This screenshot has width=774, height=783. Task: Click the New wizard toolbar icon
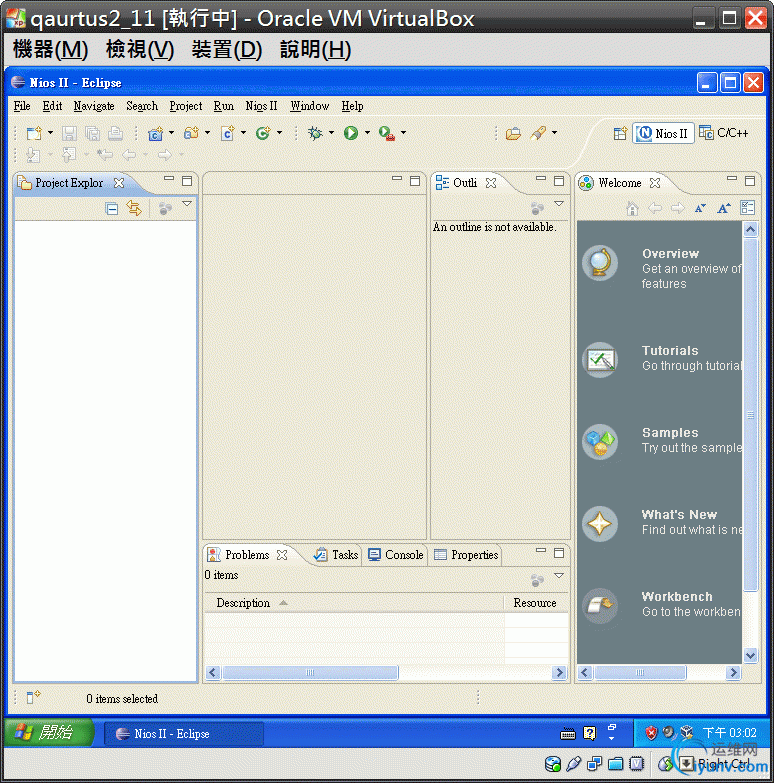34,133
